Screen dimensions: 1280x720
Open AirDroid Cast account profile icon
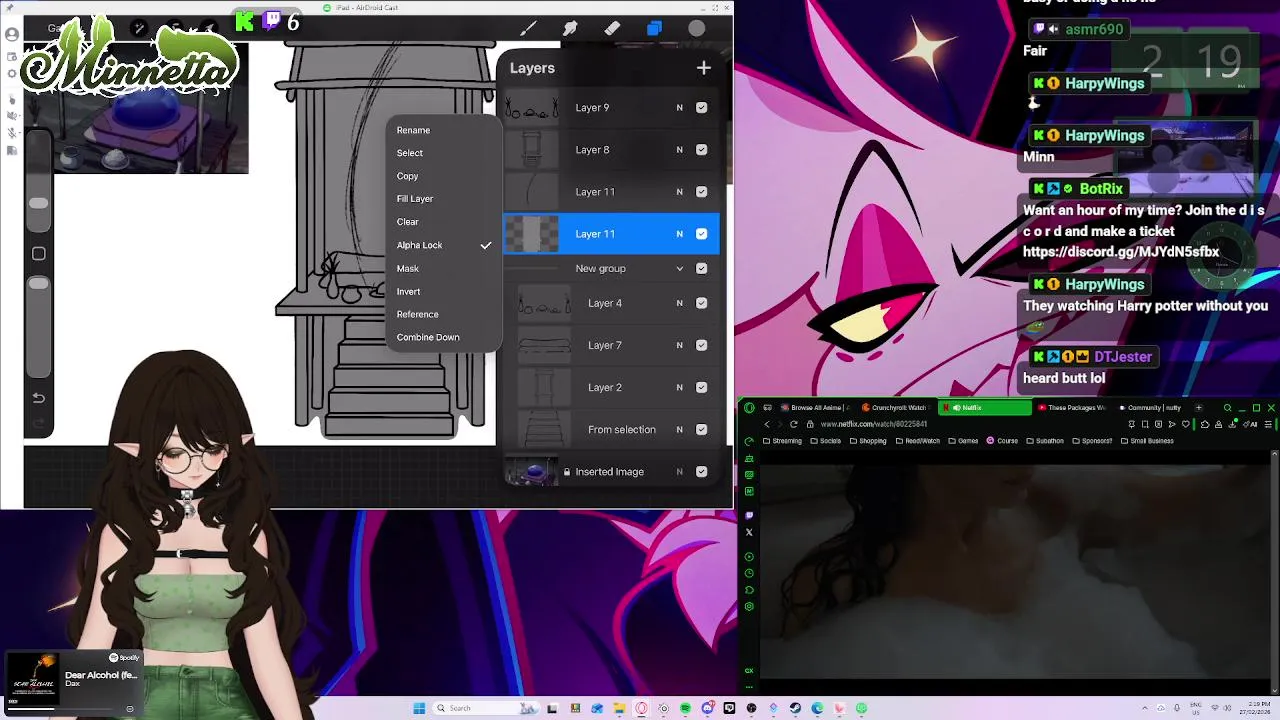11,35
